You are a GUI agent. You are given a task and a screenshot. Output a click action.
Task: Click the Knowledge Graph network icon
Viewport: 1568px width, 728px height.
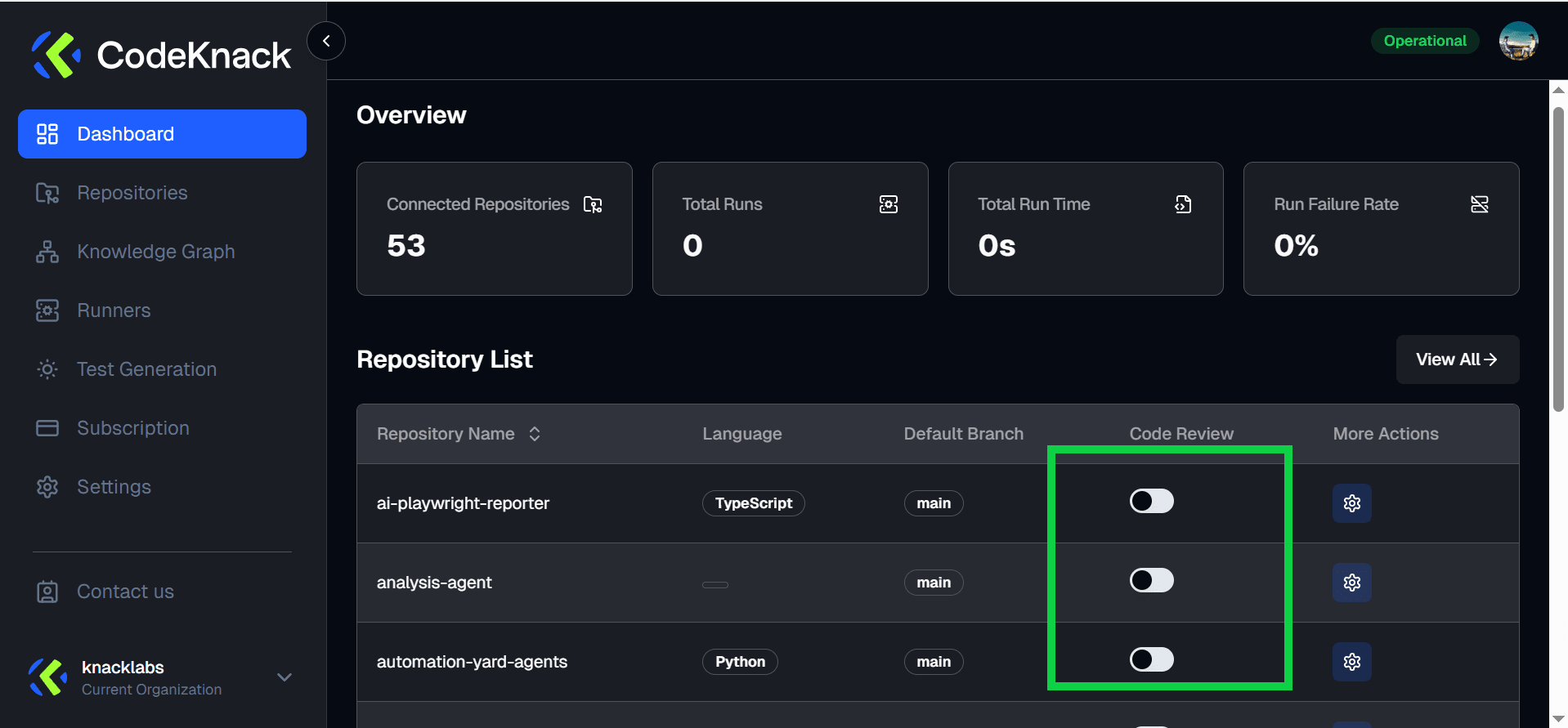pyautogui.click(x=47, y=252)
